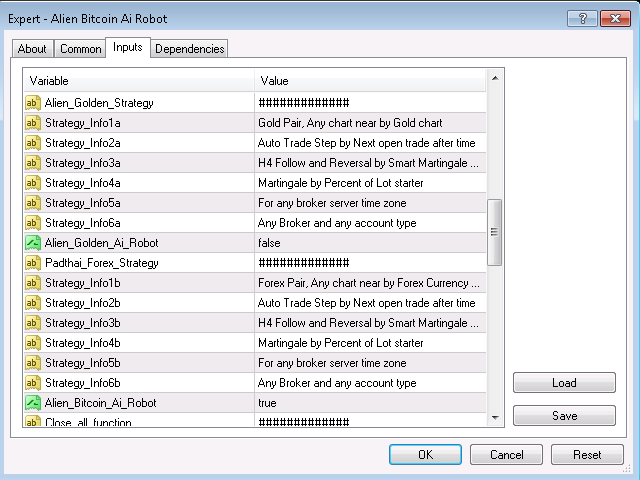Select the Strategy_Info6b variable name
This screenshot has width=640, height=480.
click(82, 383)
